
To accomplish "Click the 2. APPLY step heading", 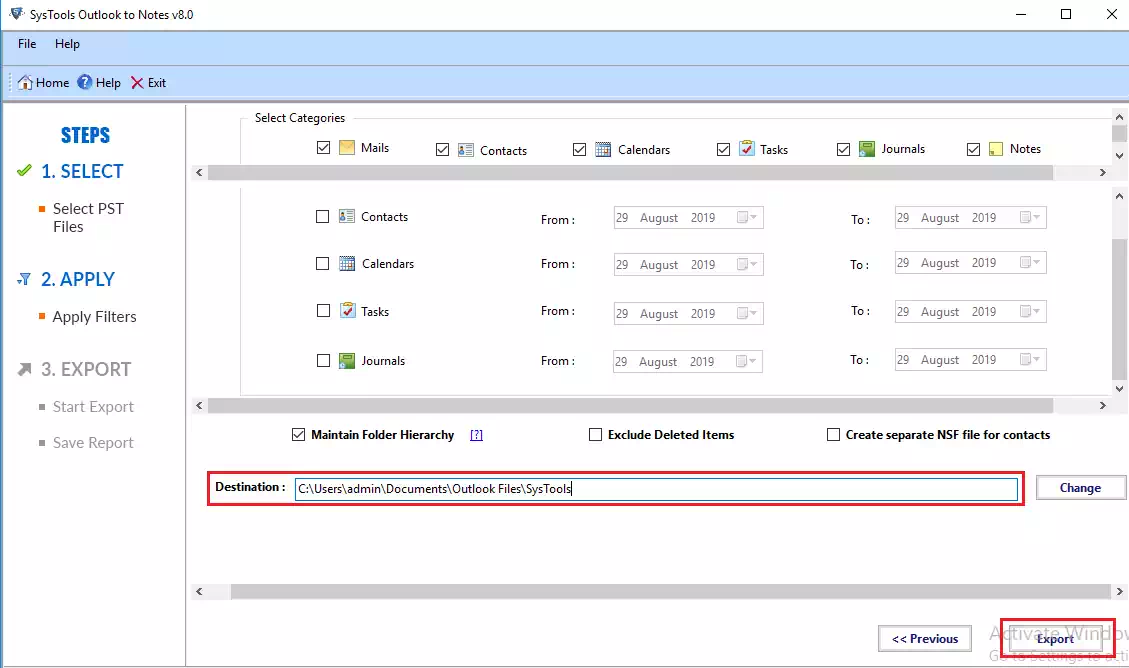I will pos(78,279).
